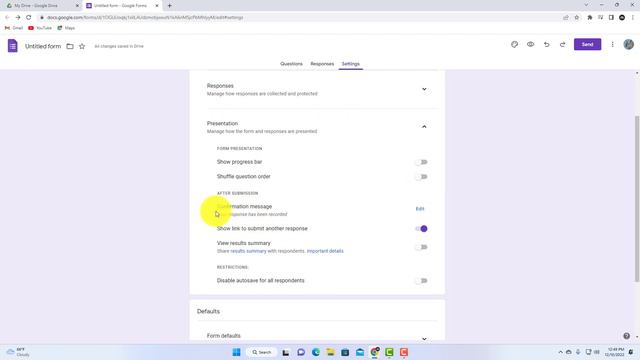Screen dimensions: 640x360
Task: Reload the page in the browser
Action: [29, 18]
